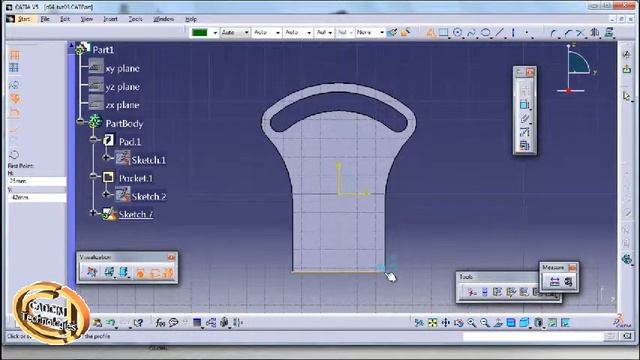This screenshot has height=360, width=640.
Task: Select the Chamfer tool
Action: pyautogui.click(x=568, y=33)
